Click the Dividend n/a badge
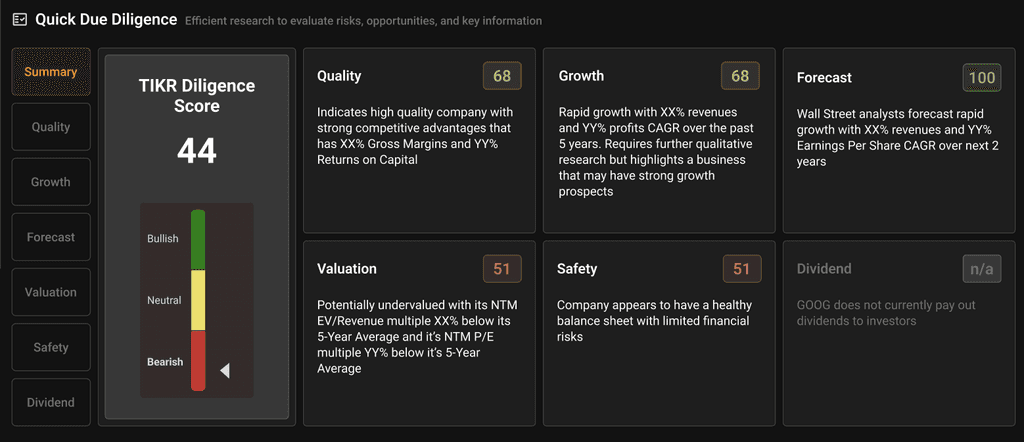This screenshot has height=442, width=1024. (982, 269)
